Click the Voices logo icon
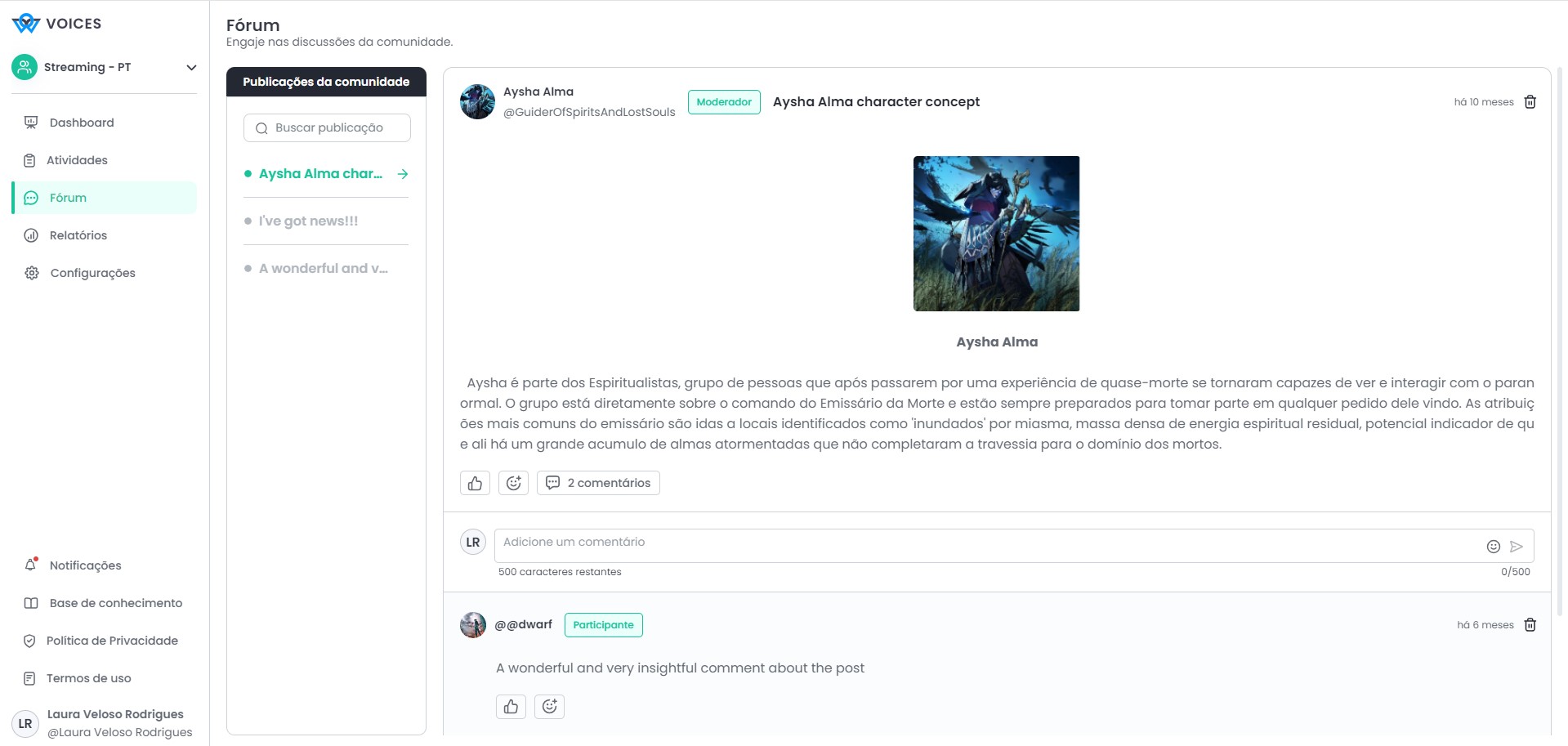Image resolution: width=1568 pixels, height=746 pixels. 26,23
